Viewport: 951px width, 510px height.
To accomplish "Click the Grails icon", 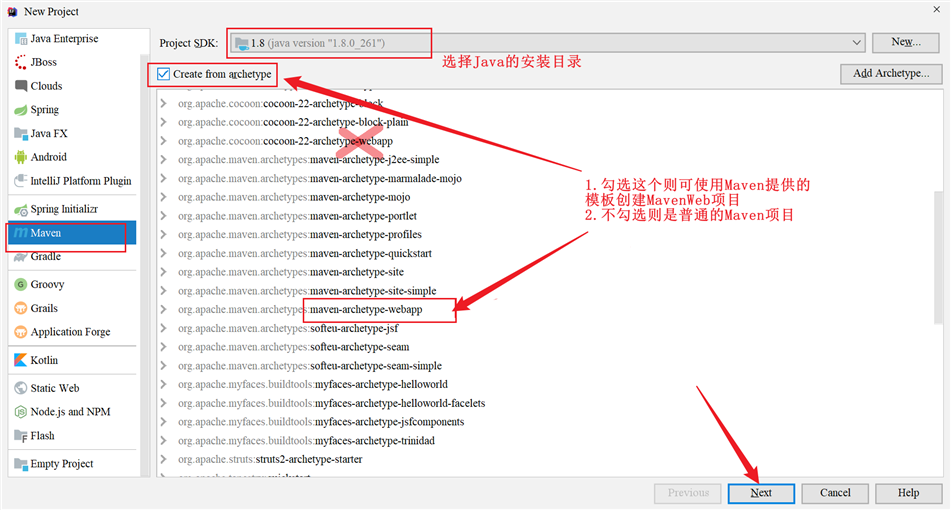I will (21, 308).
